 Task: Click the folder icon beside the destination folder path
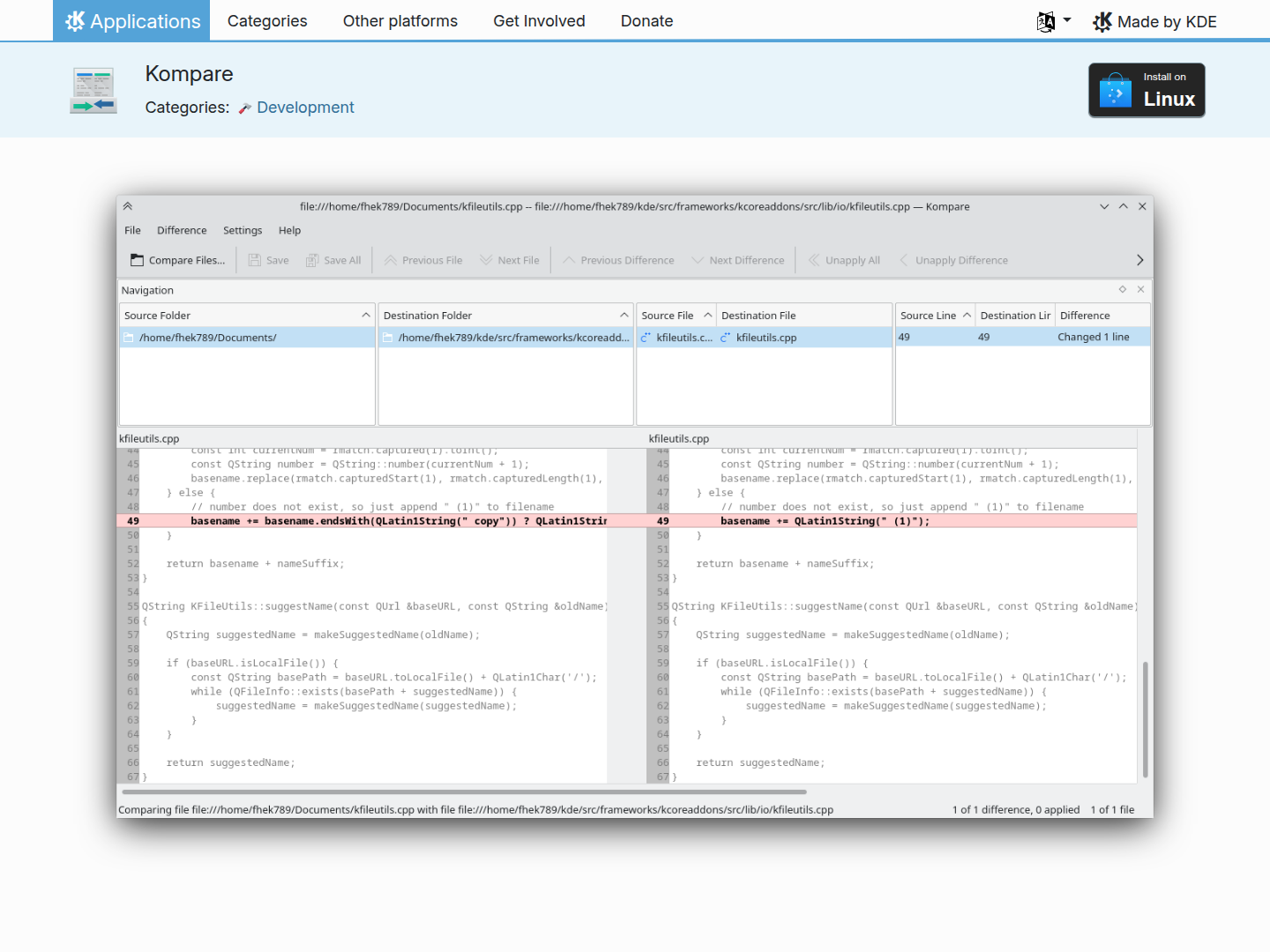click(x=387, y=338)
